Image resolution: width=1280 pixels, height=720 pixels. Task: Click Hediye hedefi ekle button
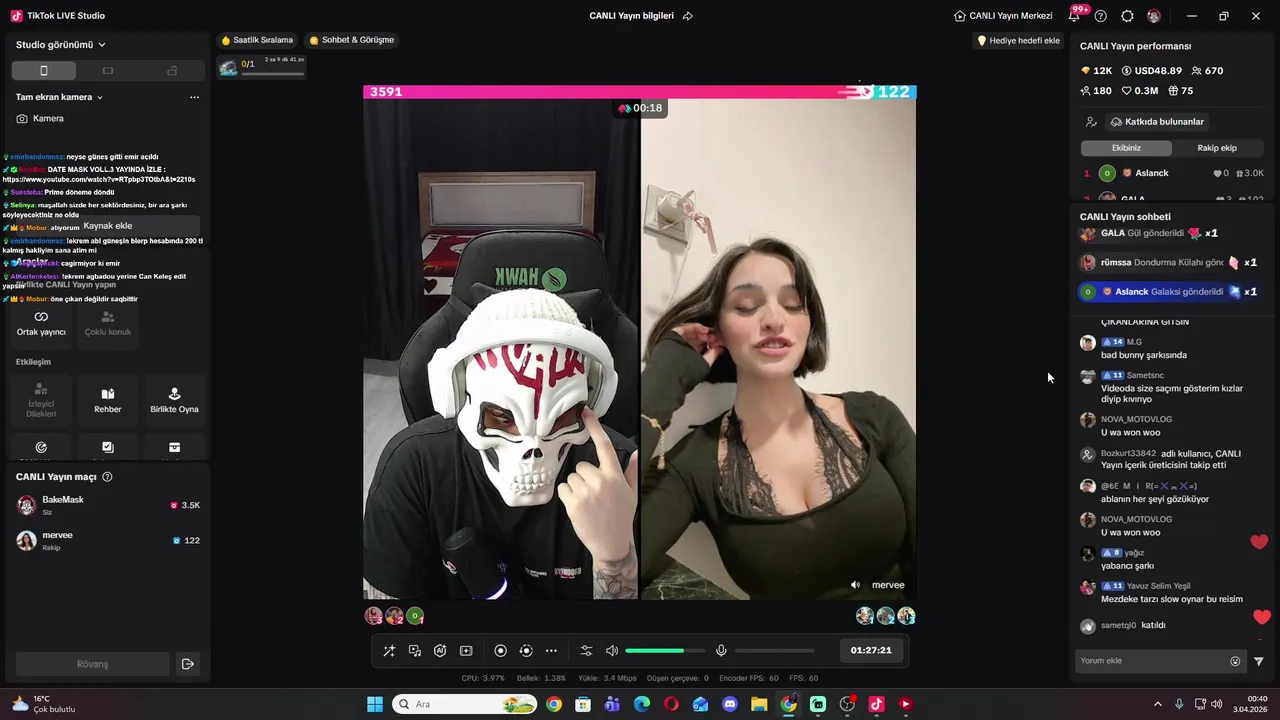[1018, 41]
